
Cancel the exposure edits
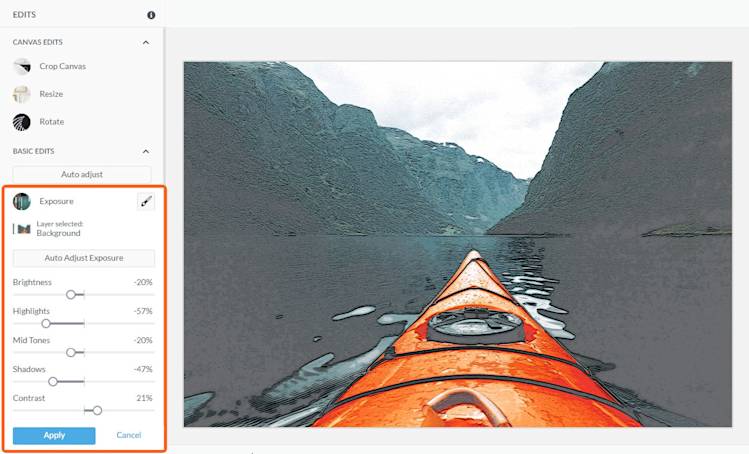[128, 435]
